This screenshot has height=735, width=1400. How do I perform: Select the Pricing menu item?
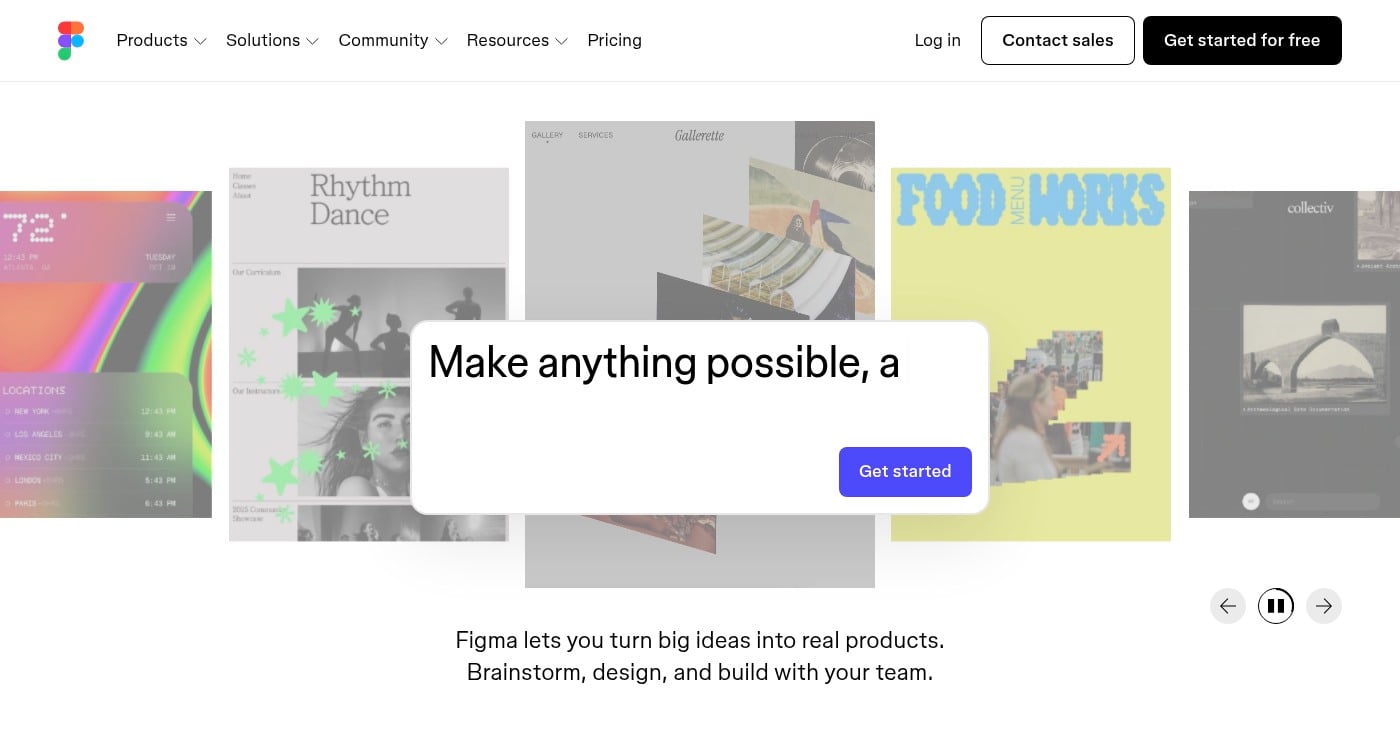pyautogui.click(x=614, y=40)
